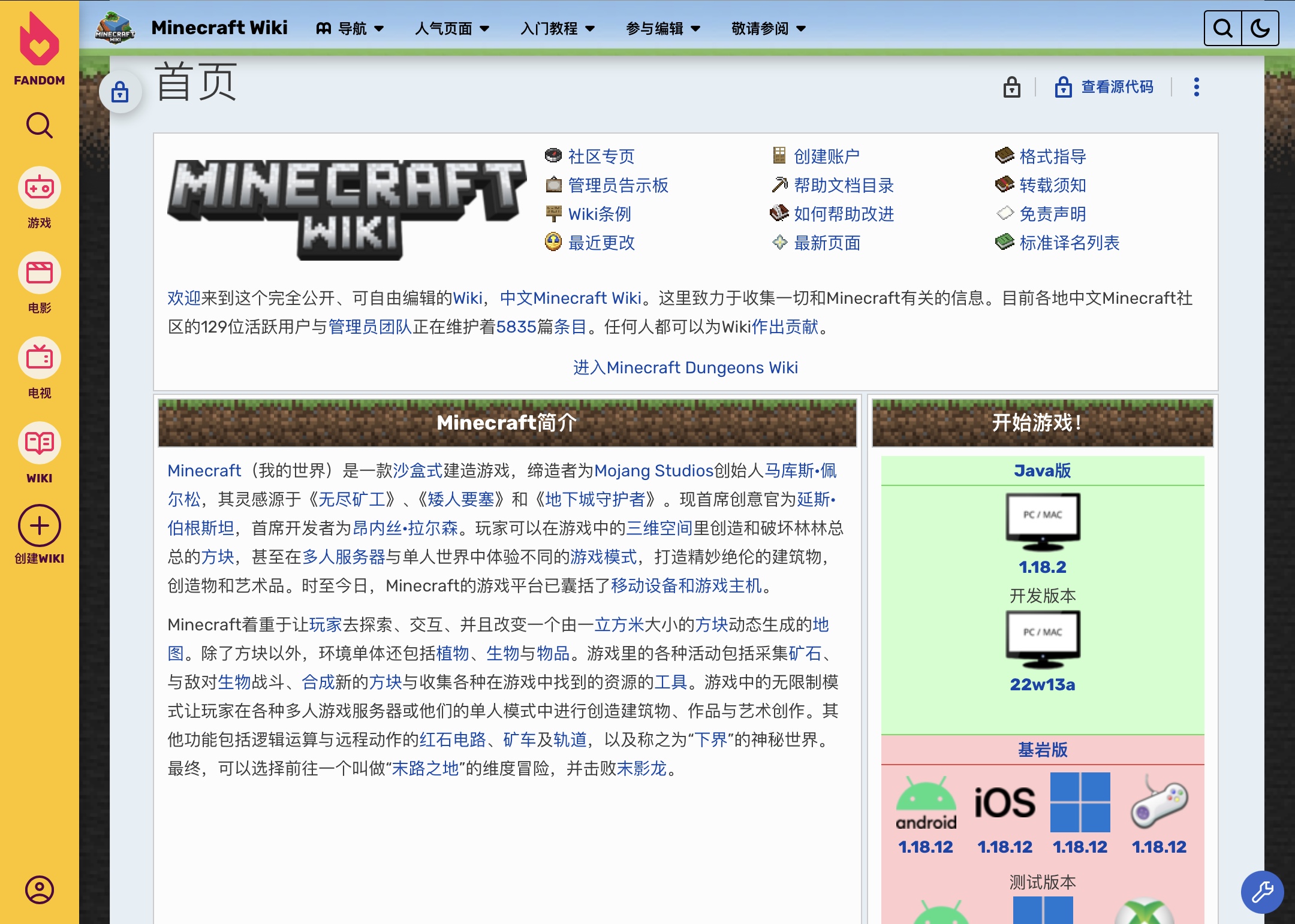Click the Java版 1.18.2 PC/MAC monitor icon
Viewport: 1295px width, 924px height.
coord(1043,522)
